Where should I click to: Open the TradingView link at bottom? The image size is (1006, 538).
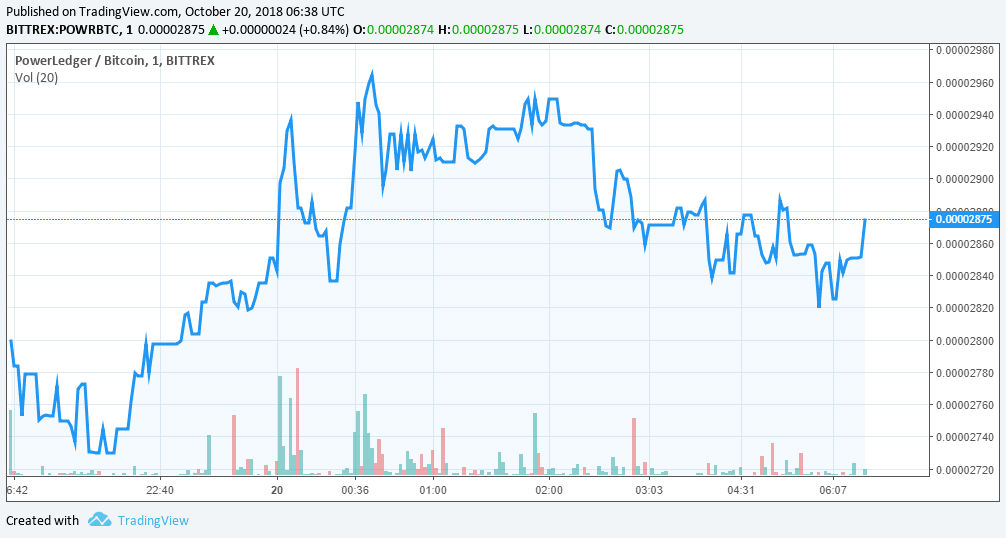(x=153, y=521)
